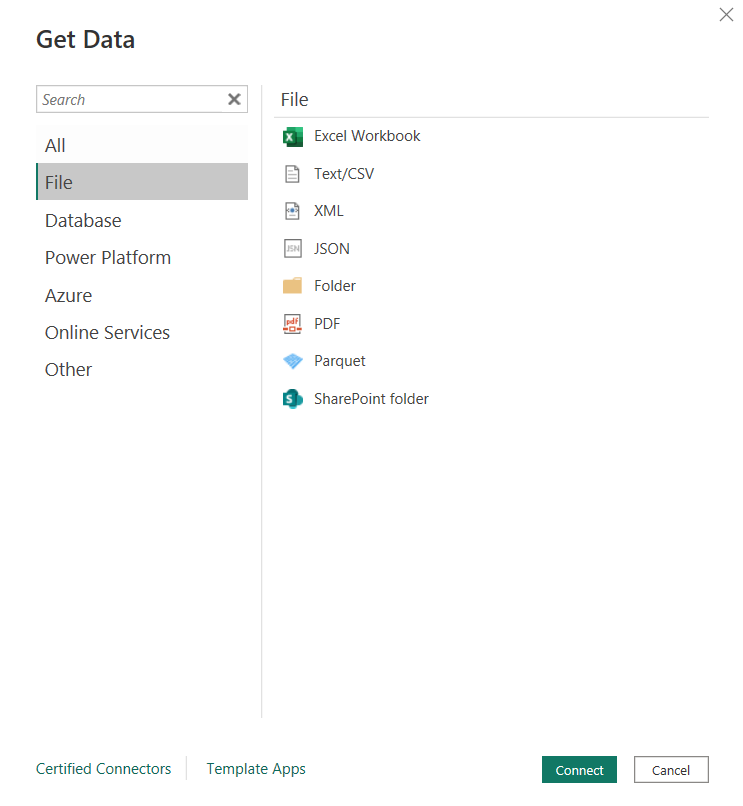Click the Cancel button
Screen dimensions: 743x806
pos(671,770)
